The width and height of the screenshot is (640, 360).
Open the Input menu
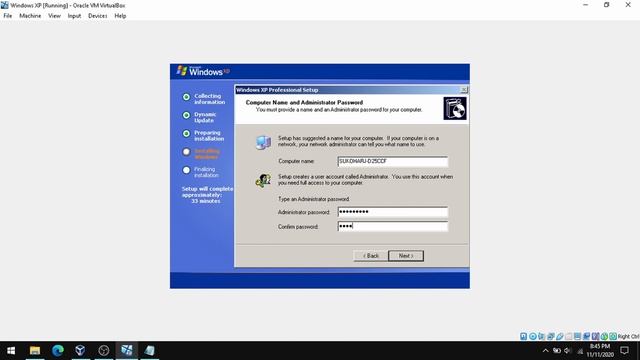point(74,16)
